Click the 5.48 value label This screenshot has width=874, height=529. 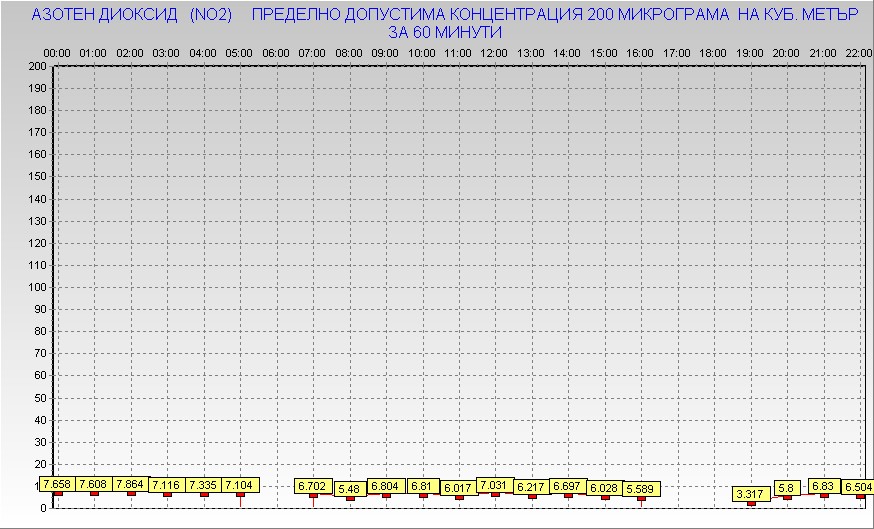[x=349, y=489]
